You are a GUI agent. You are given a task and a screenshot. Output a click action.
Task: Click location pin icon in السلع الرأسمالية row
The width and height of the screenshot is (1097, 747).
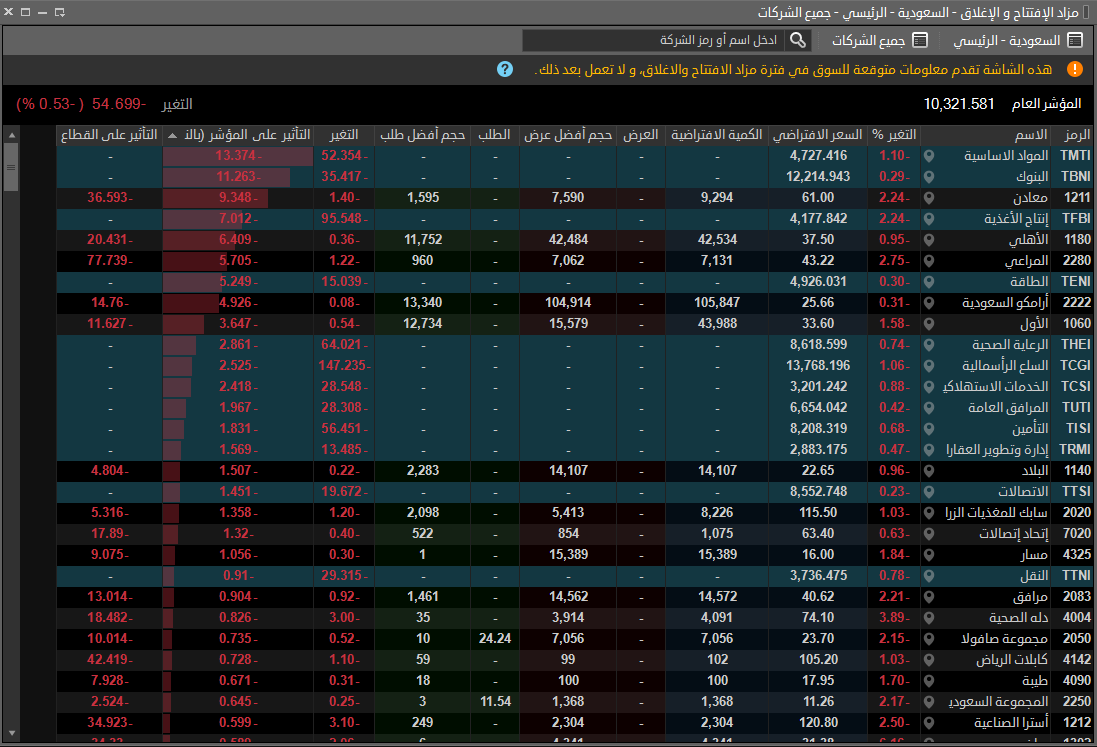[x=928, y=366]
